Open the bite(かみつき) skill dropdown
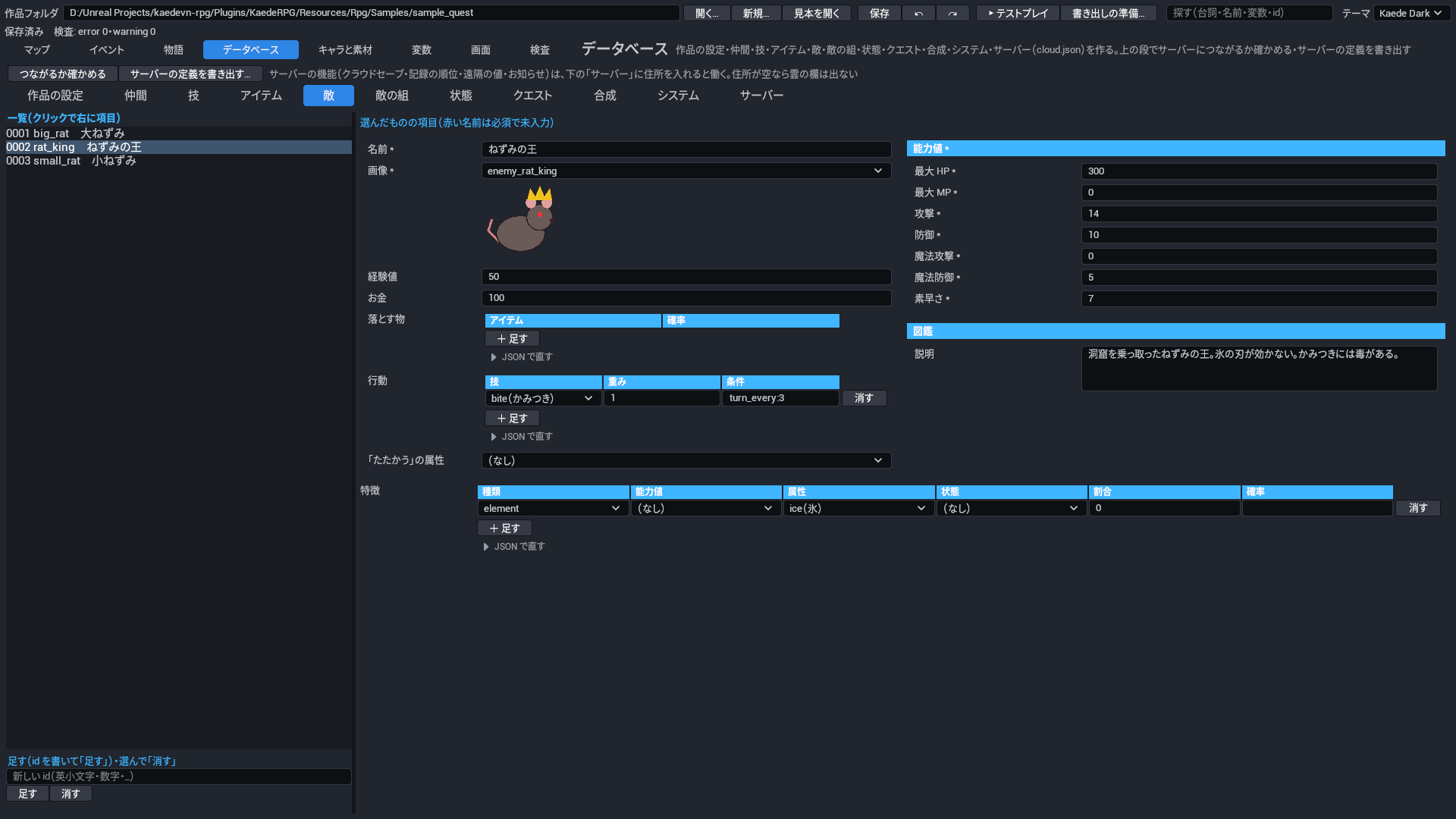This screenshot has width=1456, height=819. (x=543, y=398)
